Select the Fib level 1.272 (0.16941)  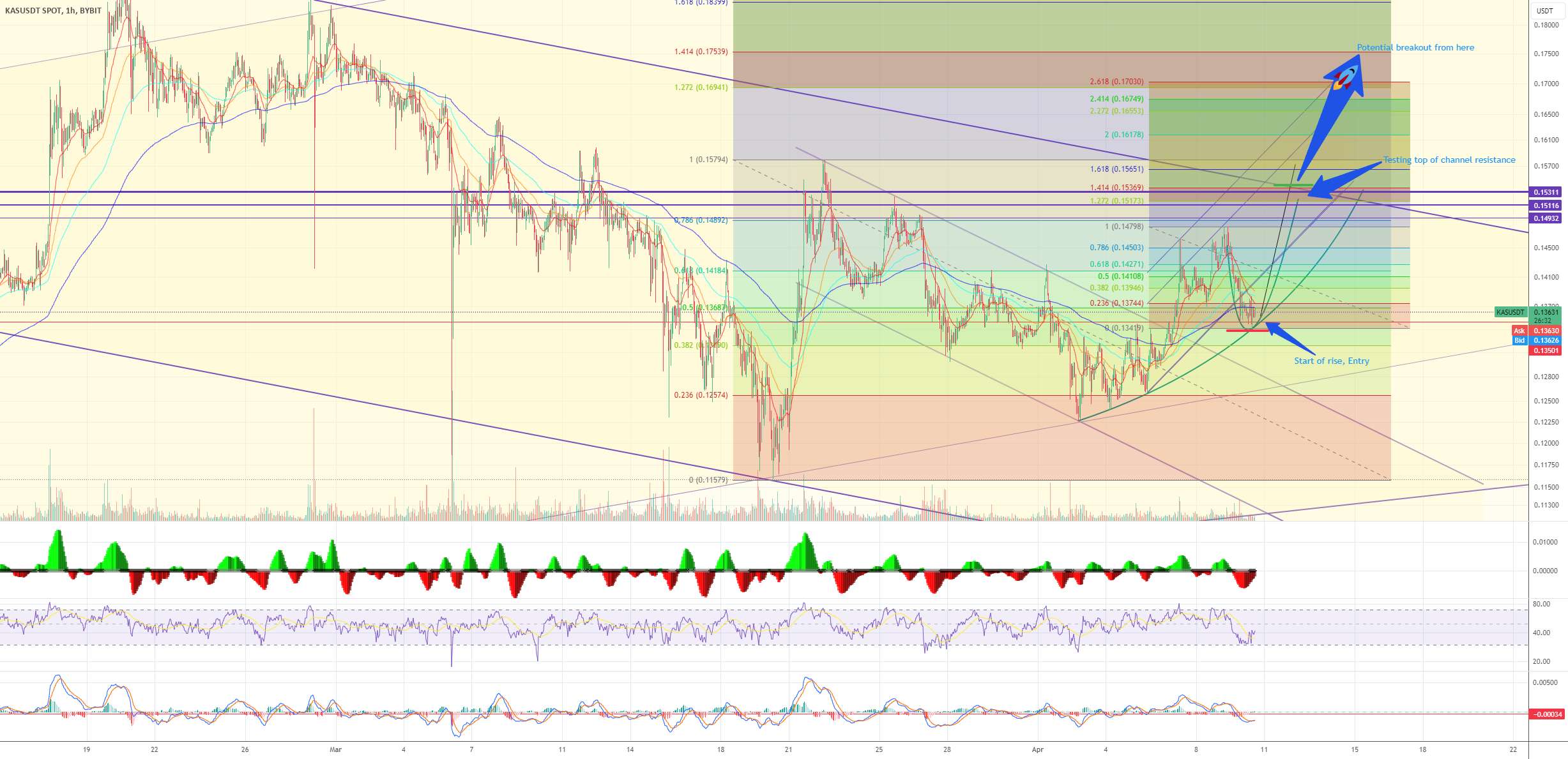701,87
